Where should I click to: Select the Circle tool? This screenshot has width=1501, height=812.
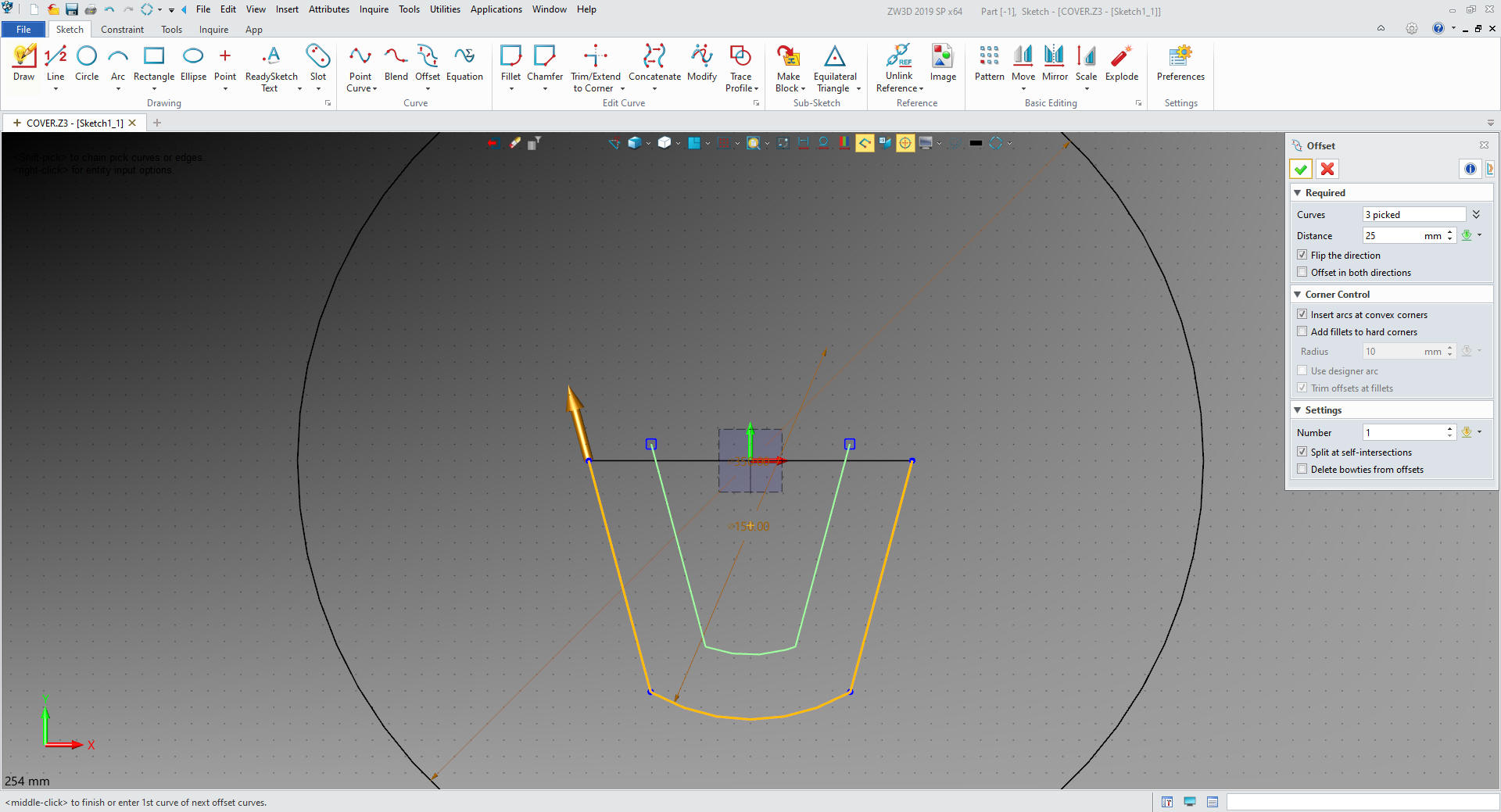point(87,63)
